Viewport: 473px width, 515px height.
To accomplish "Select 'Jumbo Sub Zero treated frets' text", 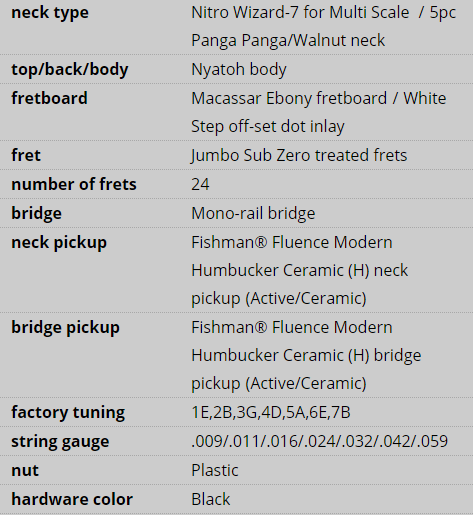I will pos(299,155).
